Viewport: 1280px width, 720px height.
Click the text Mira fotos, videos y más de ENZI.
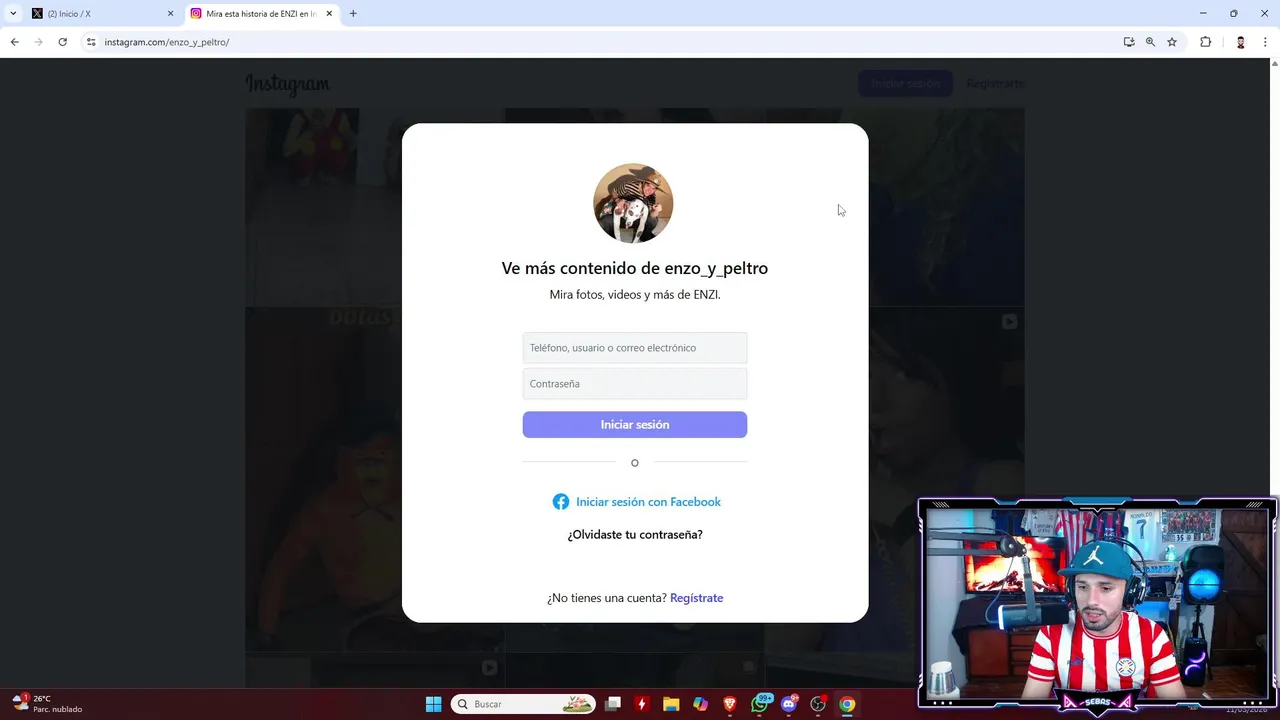635,295
